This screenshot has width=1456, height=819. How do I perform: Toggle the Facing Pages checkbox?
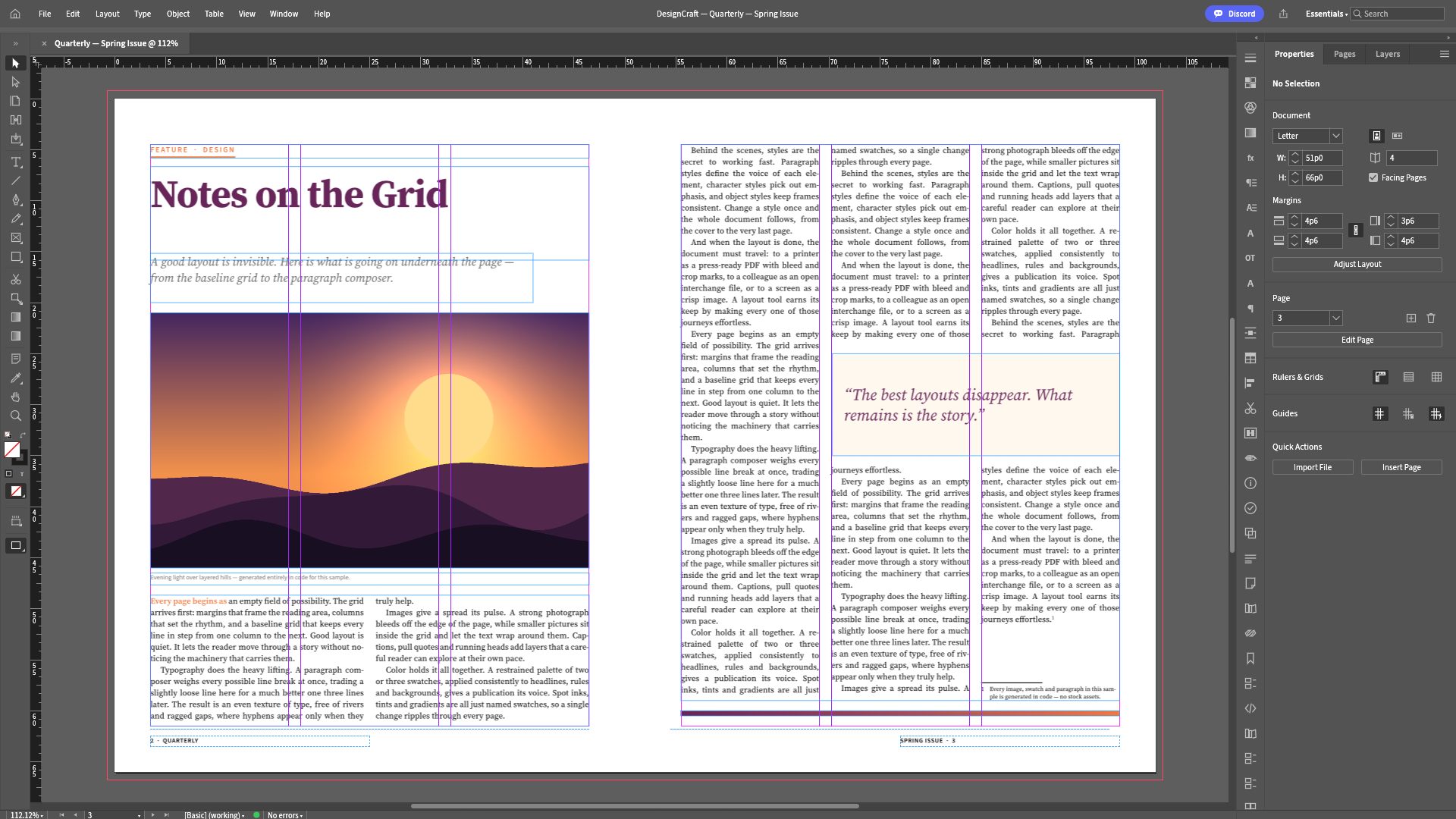1373,177
